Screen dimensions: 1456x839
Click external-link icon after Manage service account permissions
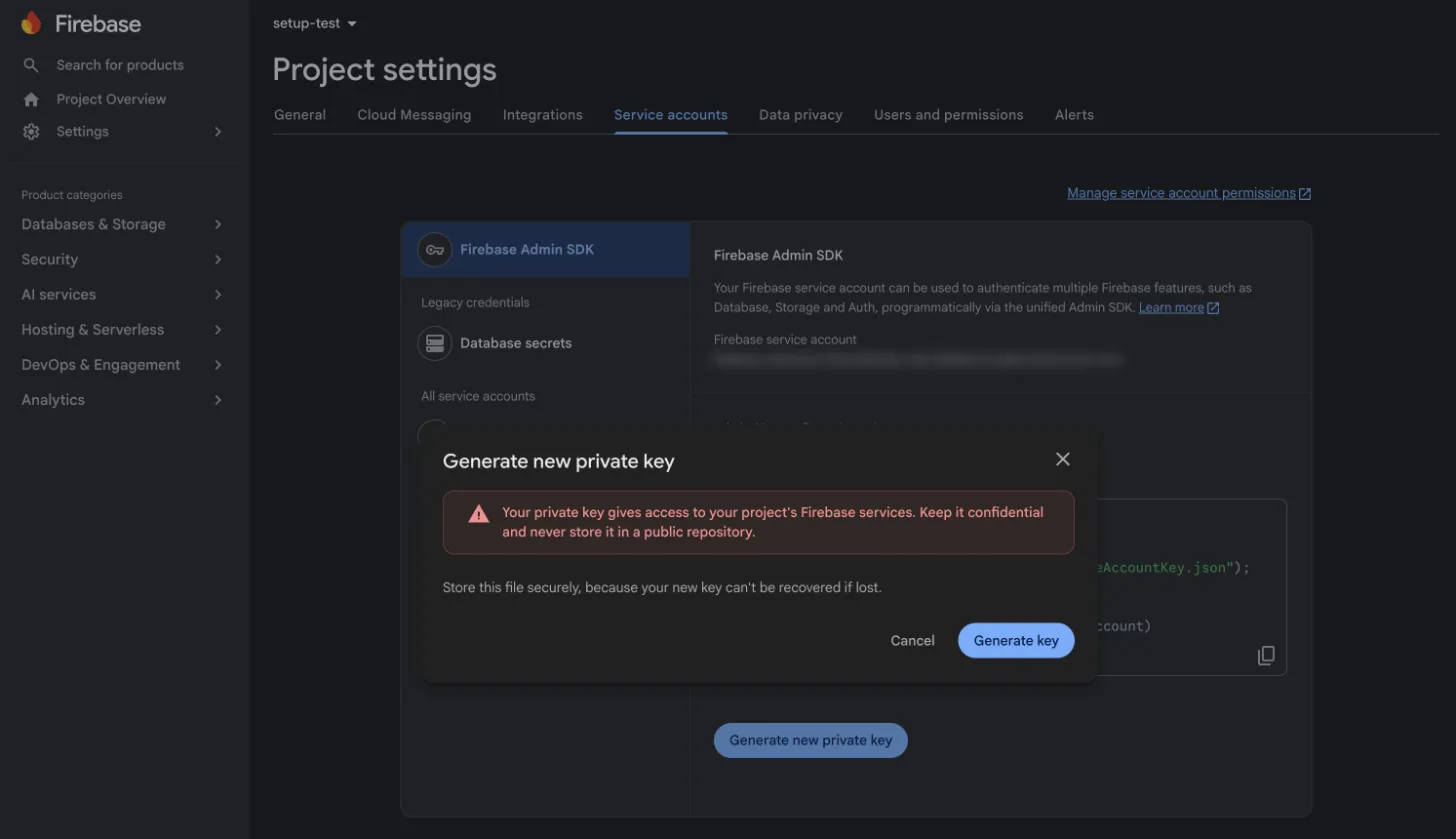[x=1305, y=194]
